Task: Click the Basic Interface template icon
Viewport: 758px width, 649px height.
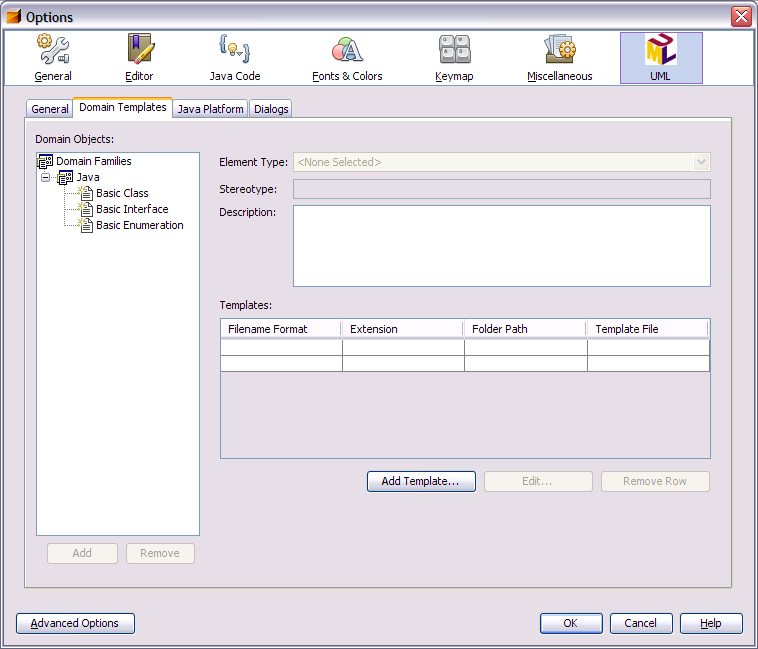Action: point(86,209)
